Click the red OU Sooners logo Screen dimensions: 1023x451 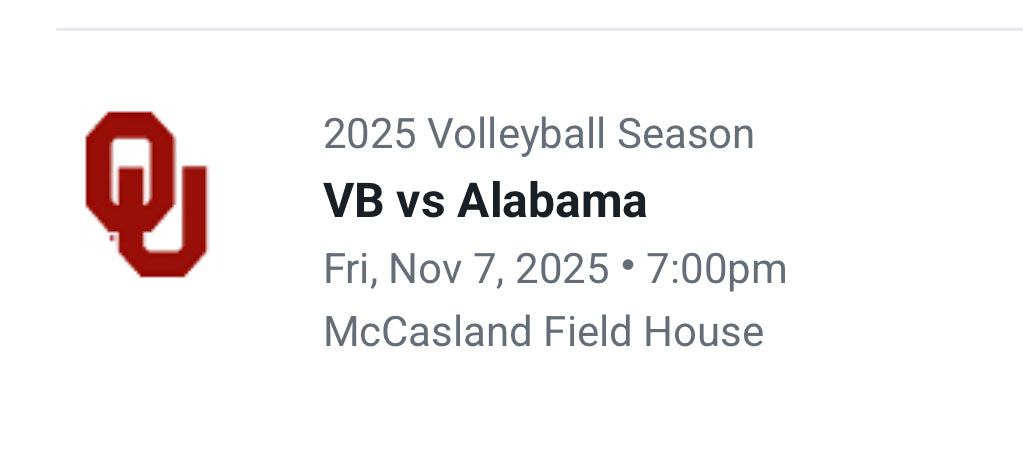point(146,194)
